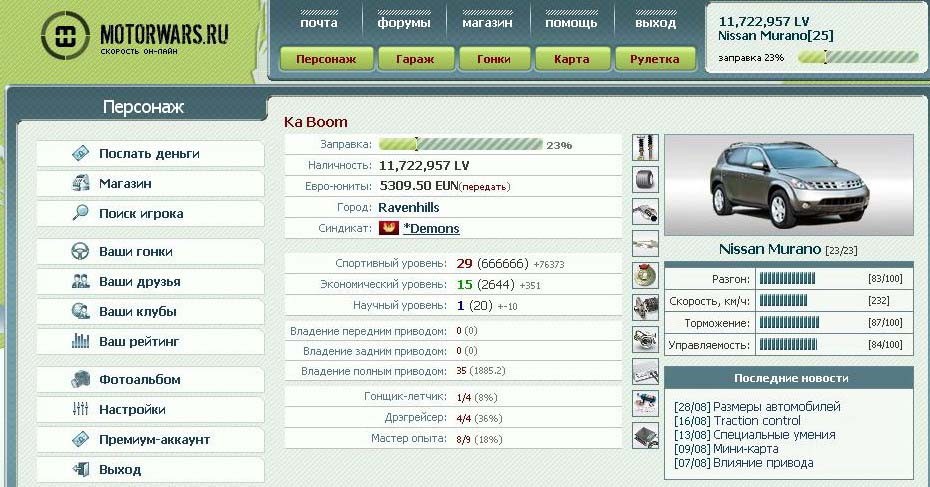The width and height of the screenshot is (930, 487).
Task: Click the Мастер опыта value 8/9
Action: tap(463, 440)
